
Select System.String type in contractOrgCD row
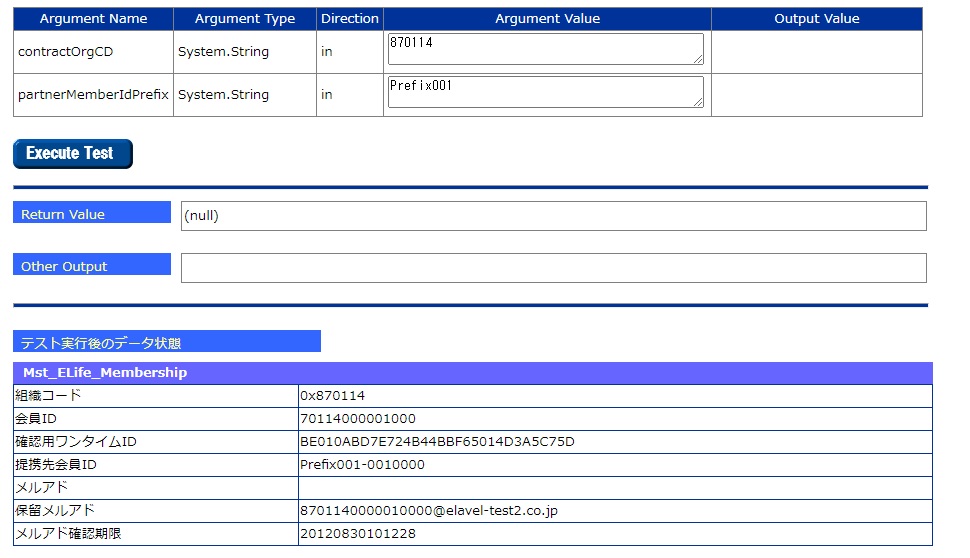tap(245, 52)
